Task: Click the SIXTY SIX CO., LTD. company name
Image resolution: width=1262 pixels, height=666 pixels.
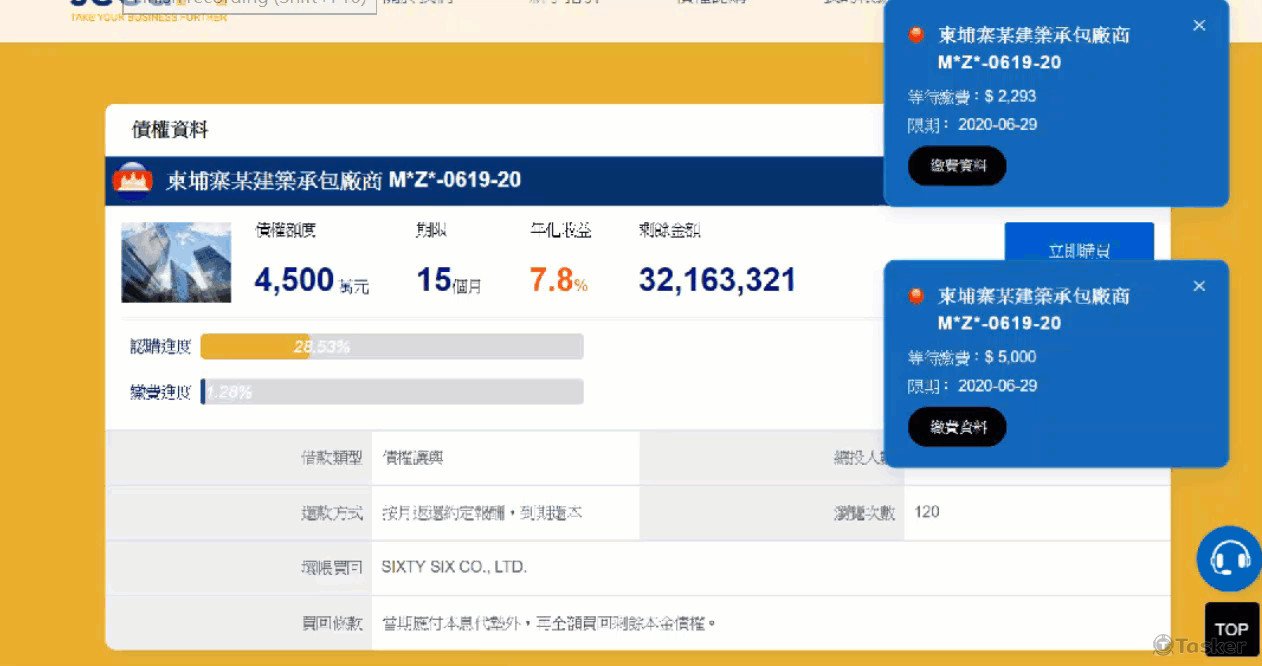Action: [x=454, y=567]
